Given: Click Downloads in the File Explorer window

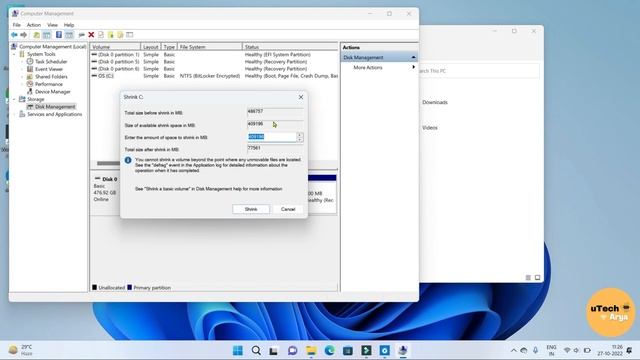Looking at the screenshot, I should tap(435, 102).
